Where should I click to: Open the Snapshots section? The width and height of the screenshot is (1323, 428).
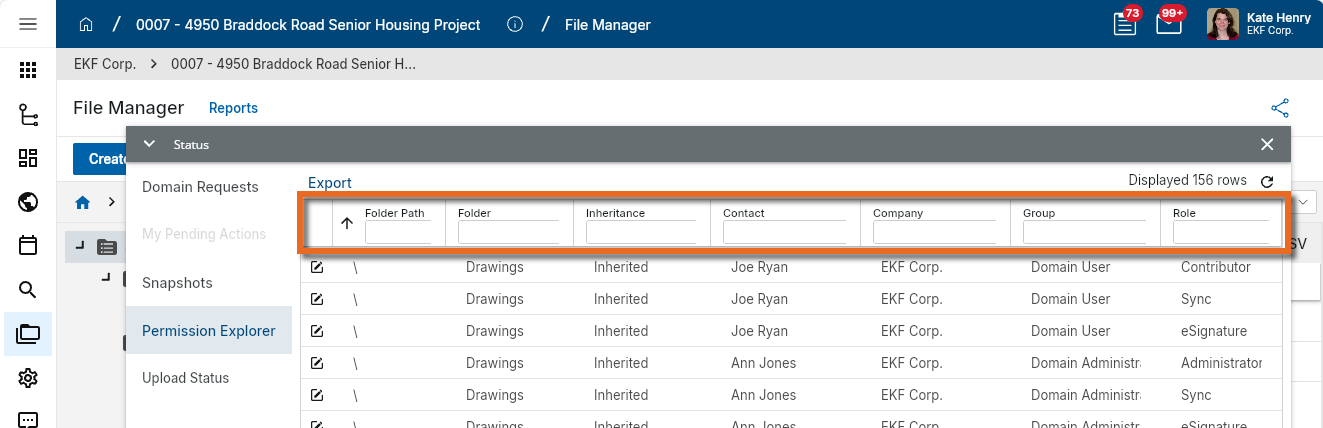coord(177,283)
